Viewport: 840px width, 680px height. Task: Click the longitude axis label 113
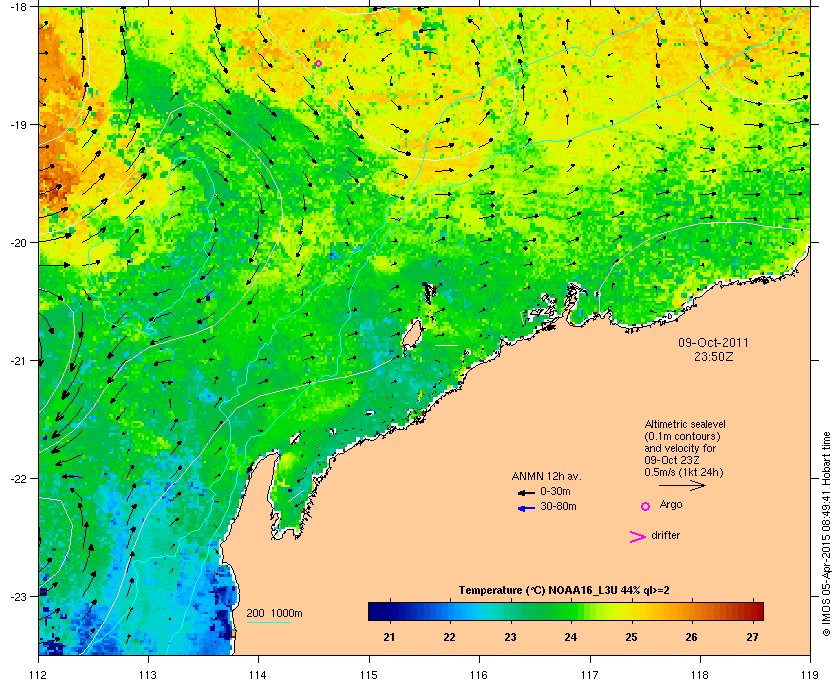[x=148, y=674]
